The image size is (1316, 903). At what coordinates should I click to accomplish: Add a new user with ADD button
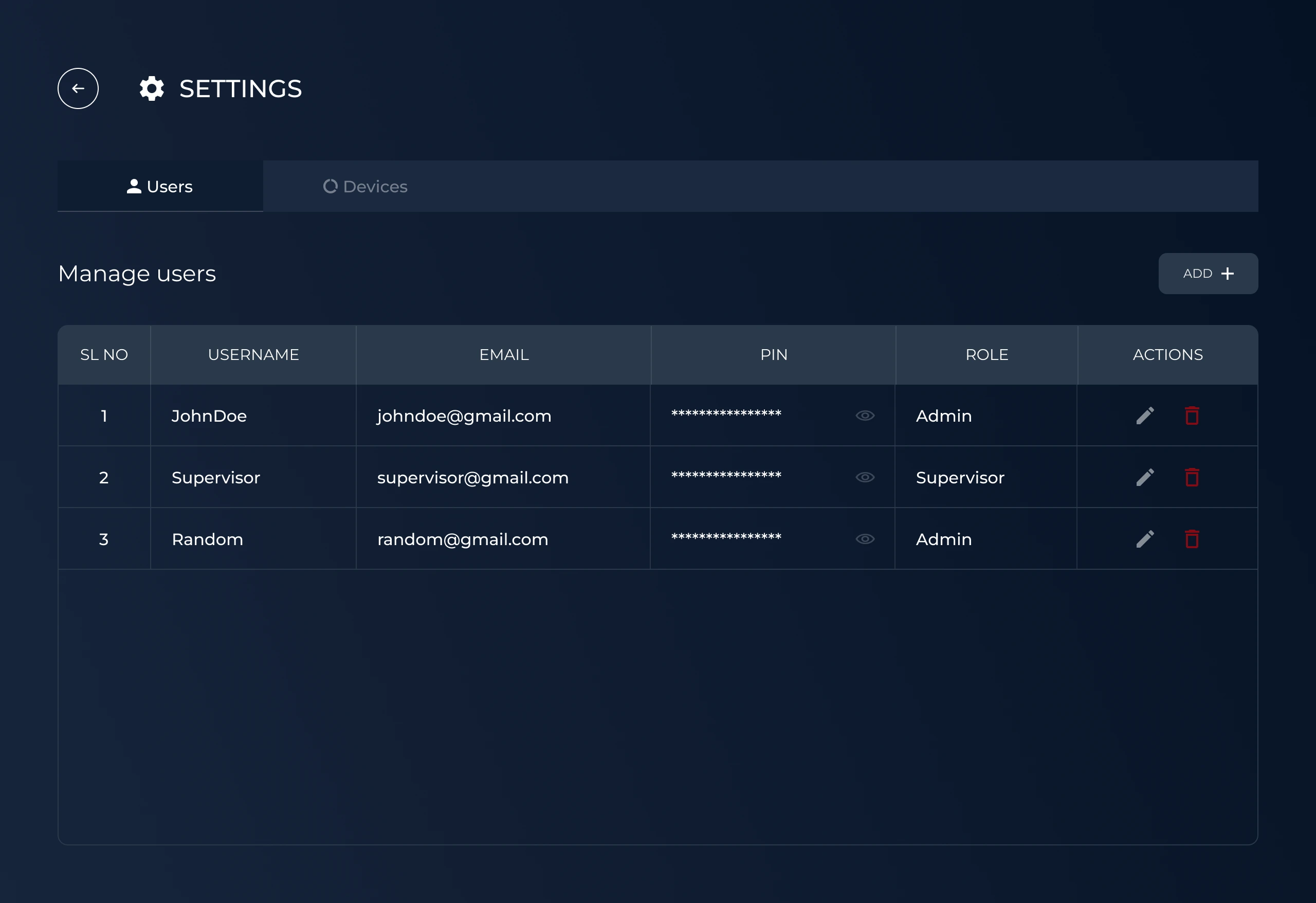click(1208, 274)
